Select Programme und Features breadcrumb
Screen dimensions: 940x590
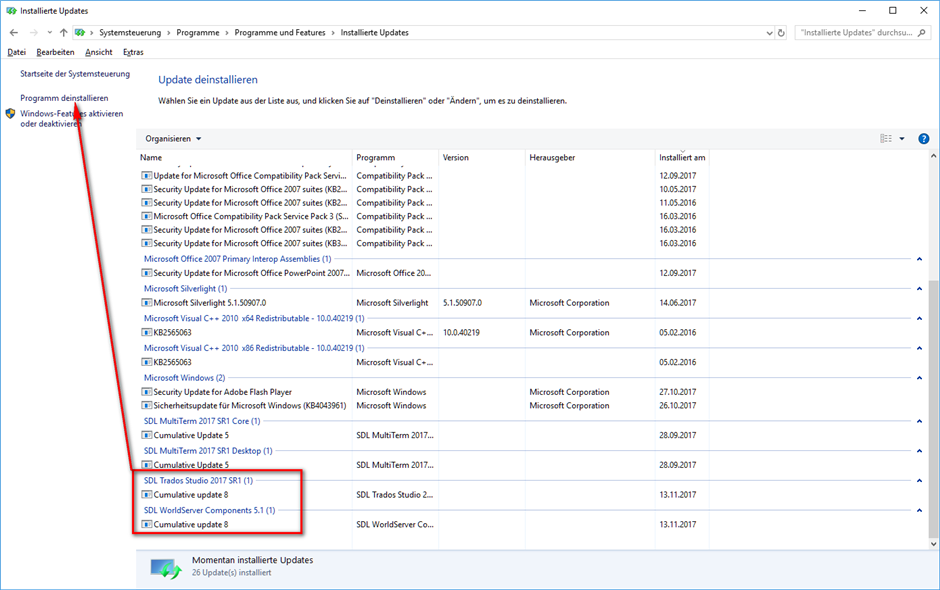(x=280, y=33)
